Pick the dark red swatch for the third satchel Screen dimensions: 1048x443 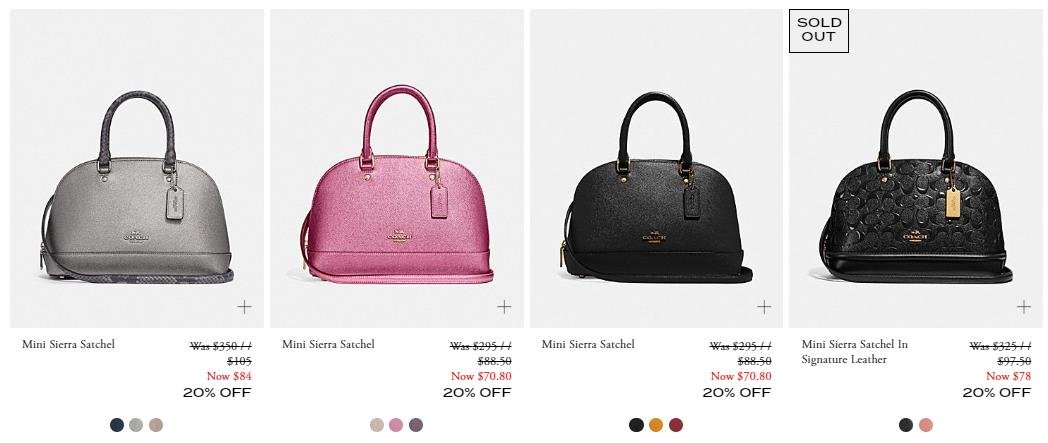(x=676, y=425)
